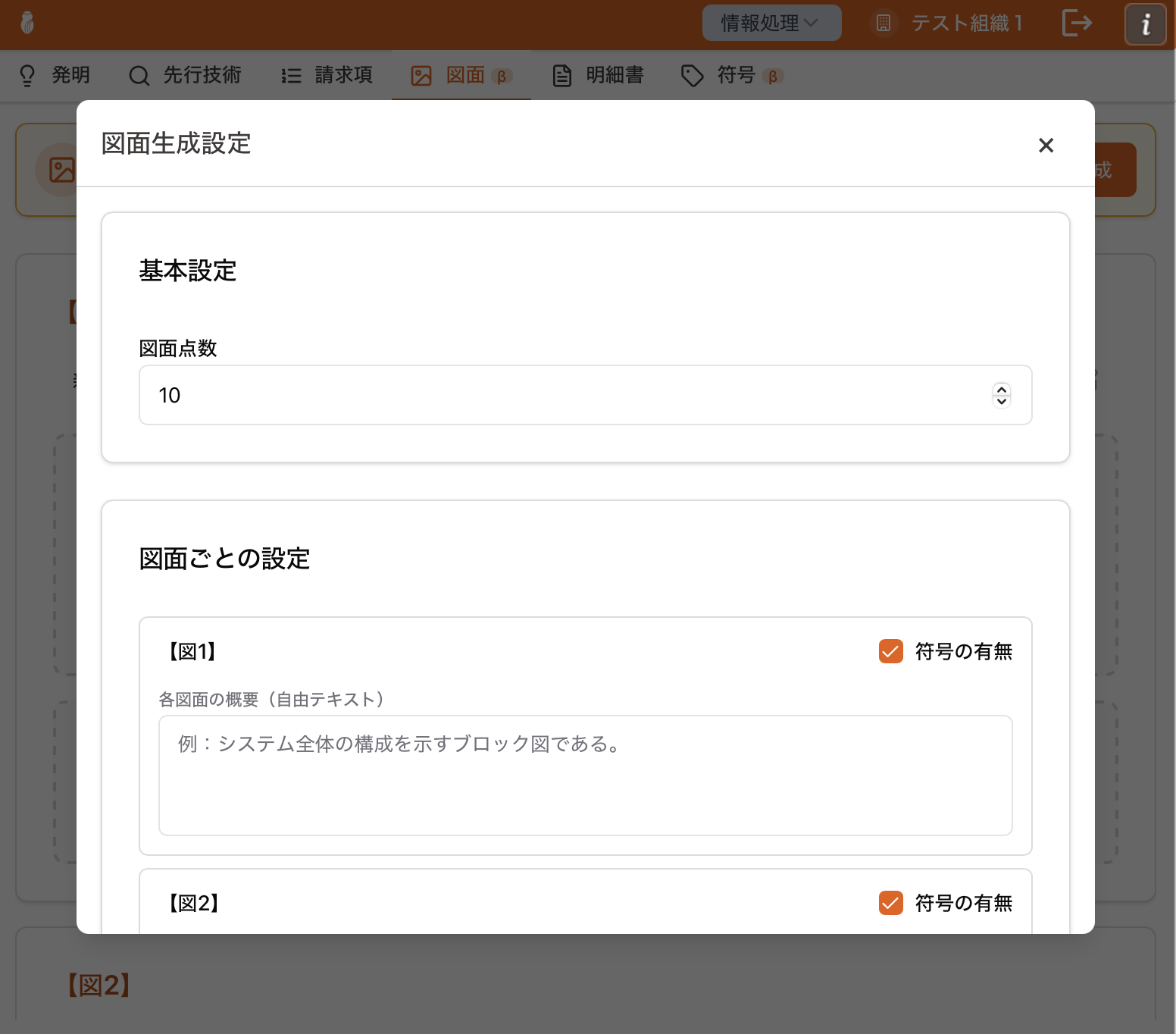Image resolution: width=1176 pixels, height=1034 pixels.
Task: Select the 明細書 tab label
Action: [615, 75]
